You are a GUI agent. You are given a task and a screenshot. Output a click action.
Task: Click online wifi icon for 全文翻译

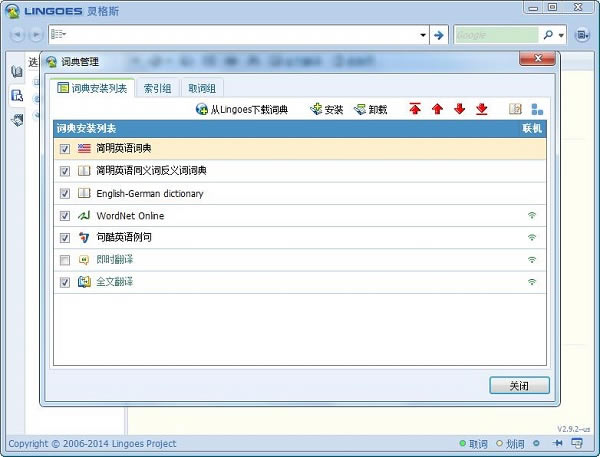[x=532, y=282]
